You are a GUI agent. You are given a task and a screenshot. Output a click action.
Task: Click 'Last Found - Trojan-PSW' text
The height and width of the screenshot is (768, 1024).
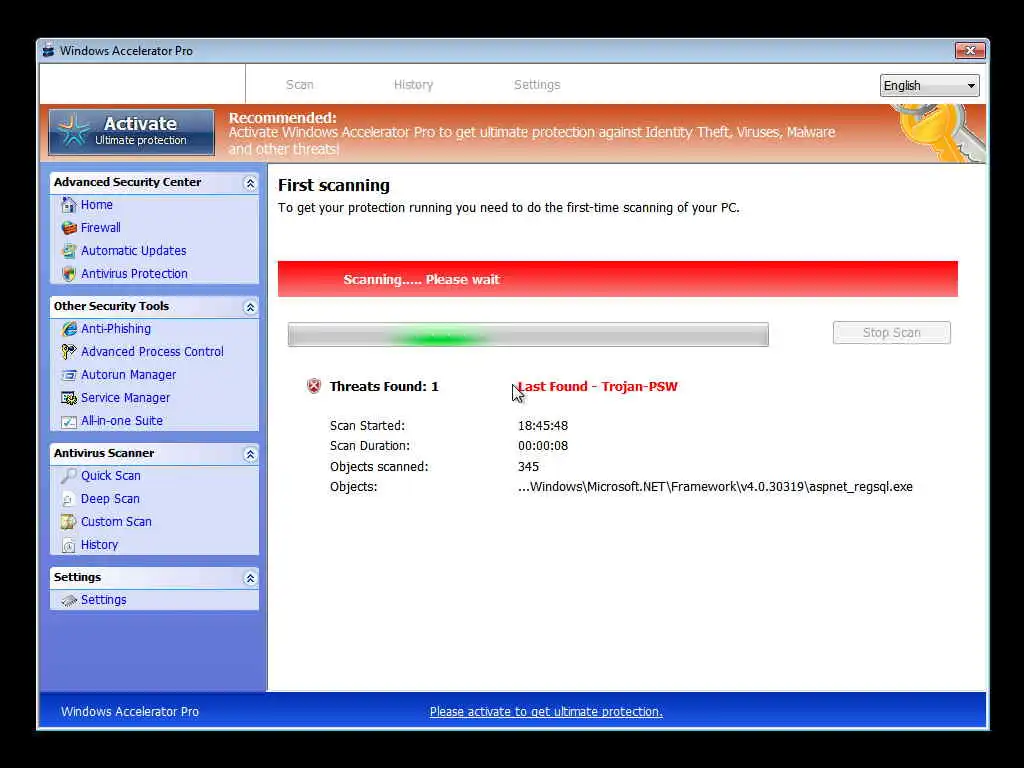point(598,387)
